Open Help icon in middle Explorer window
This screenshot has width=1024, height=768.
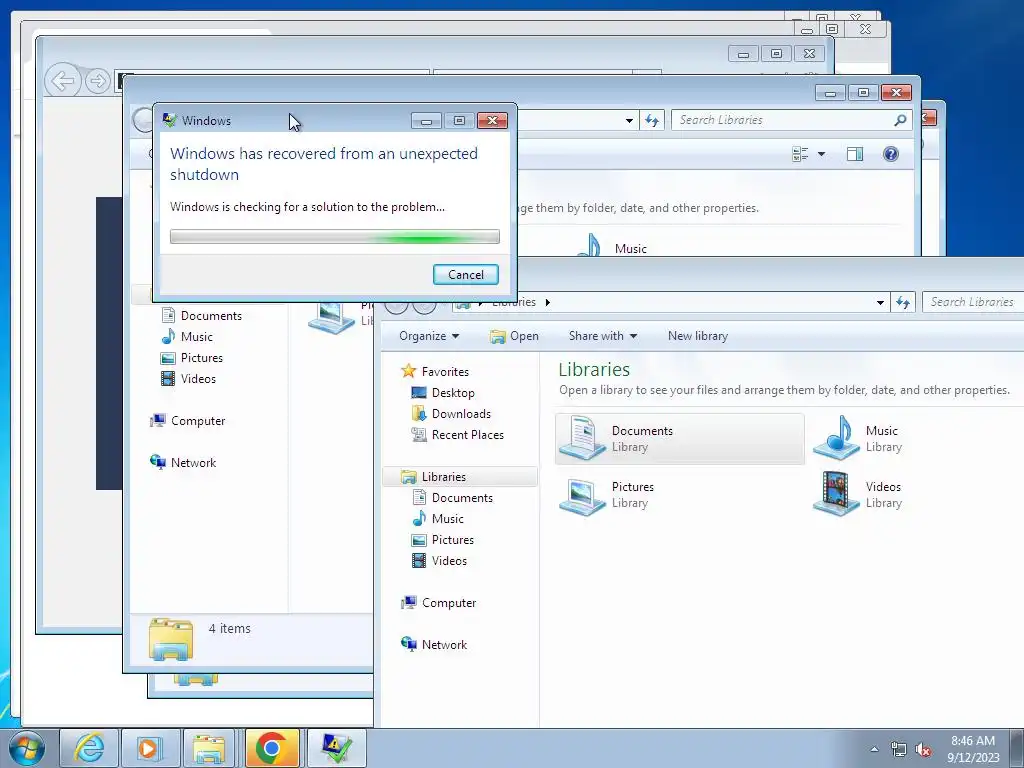[891, 154]
